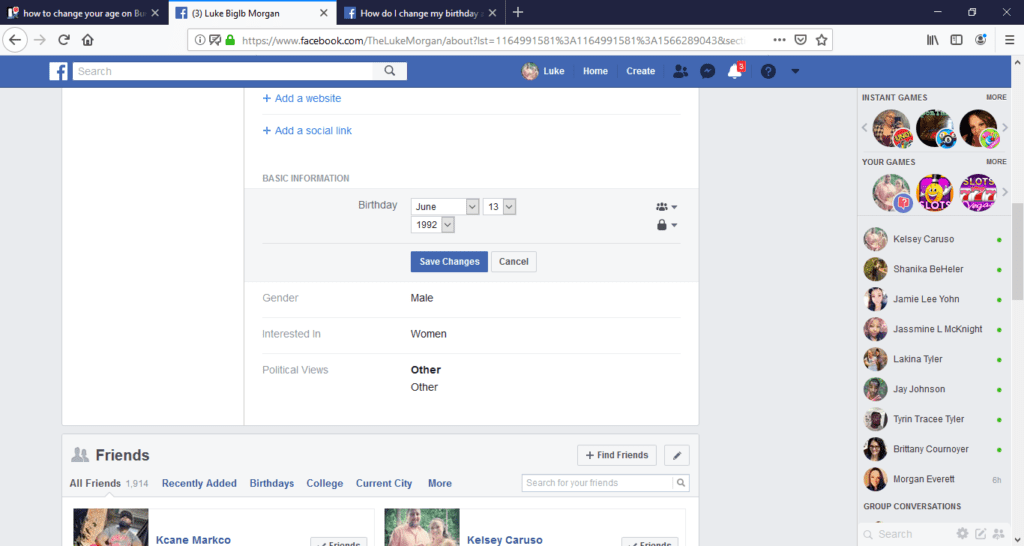Toggle the Firefox sidebar icon
Image resolution: width=1024 pixels, height=546 pixels.
click(x=956, y=40)
